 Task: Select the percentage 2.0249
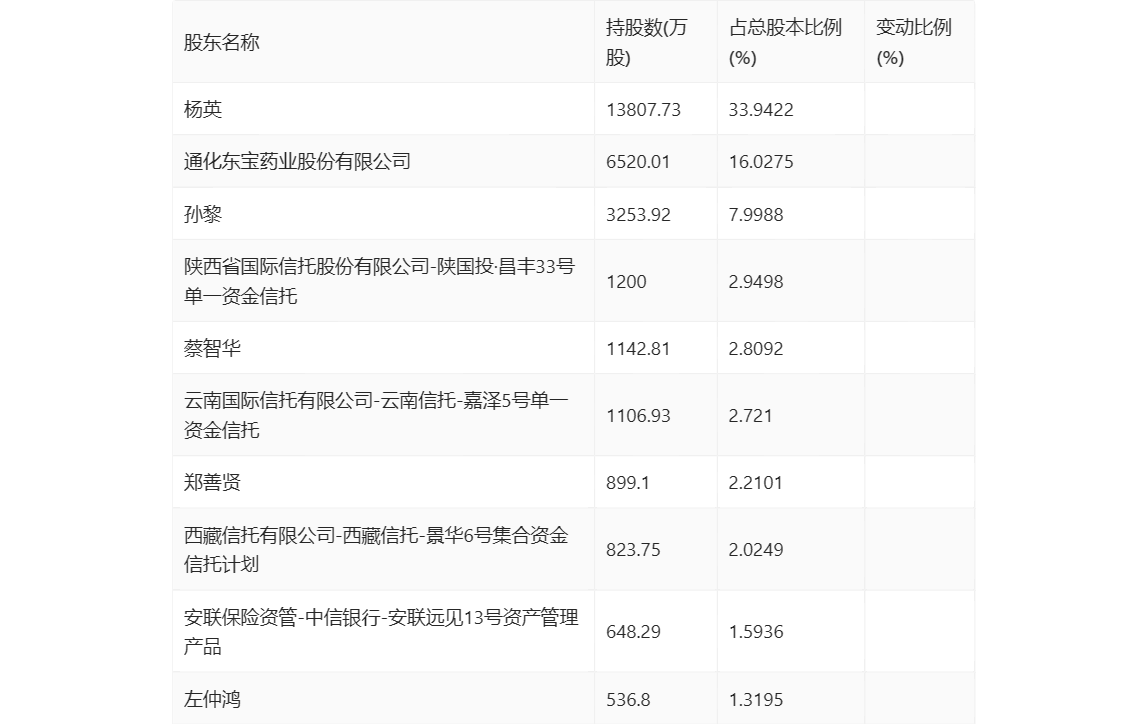756,550
